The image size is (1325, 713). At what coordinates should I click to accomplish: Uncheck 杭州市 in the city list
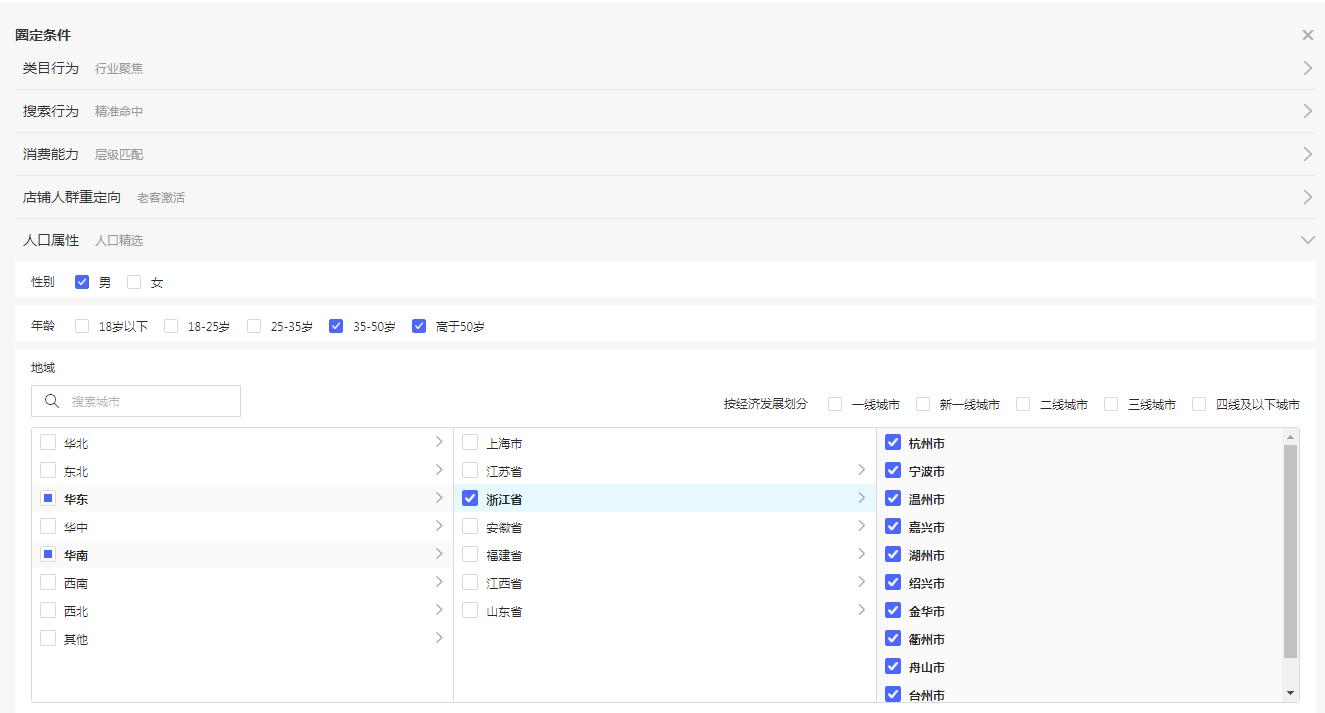click(x=893, y=442)
